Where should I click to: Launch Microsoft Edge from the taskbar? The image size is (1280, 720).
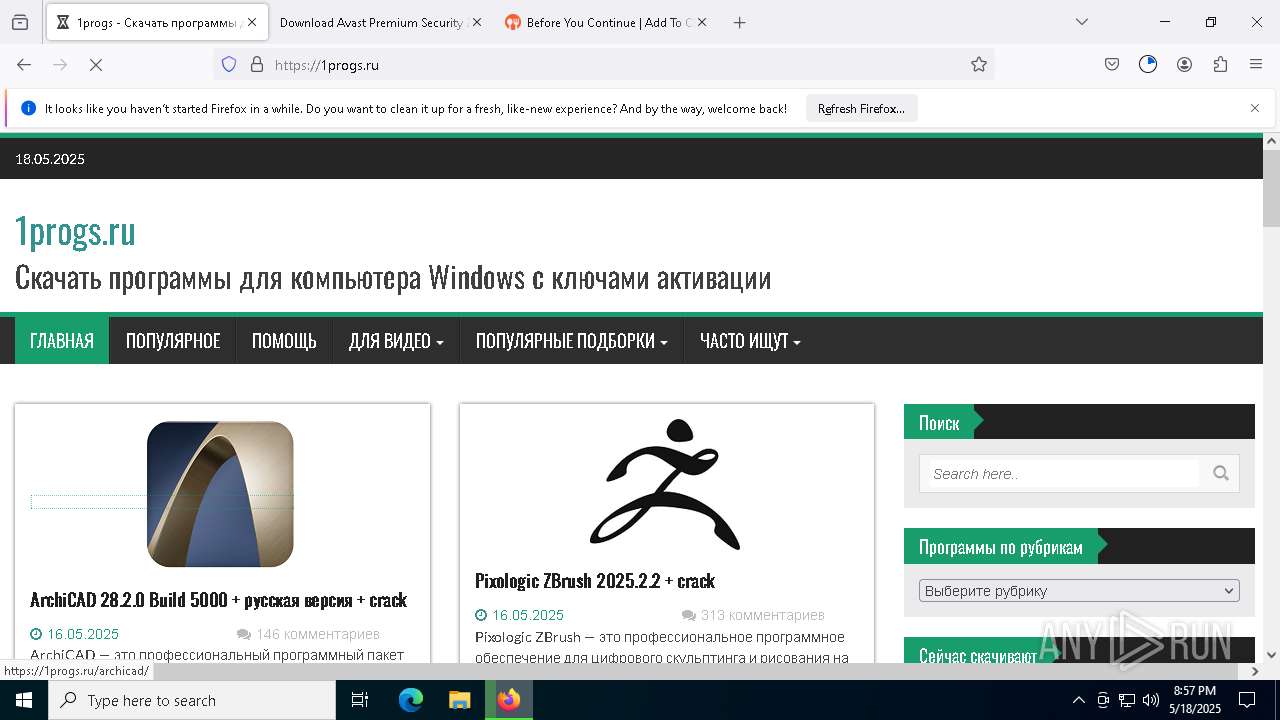click(411, 700)
